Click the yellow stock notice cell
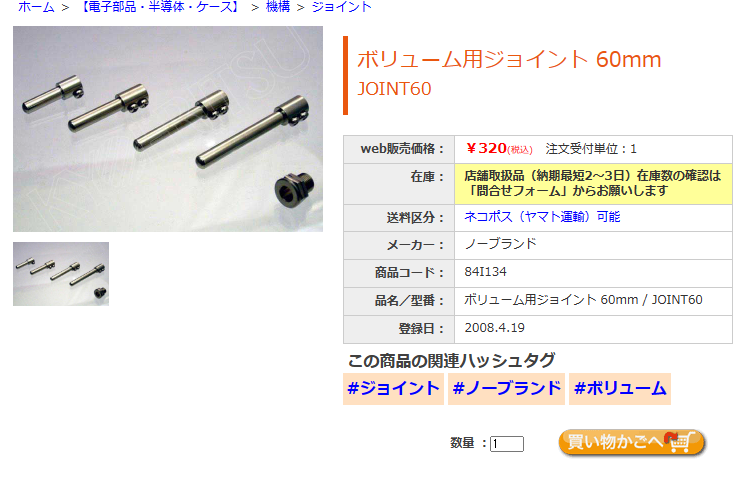The image size is (745, 483). (x=593, y=183)
